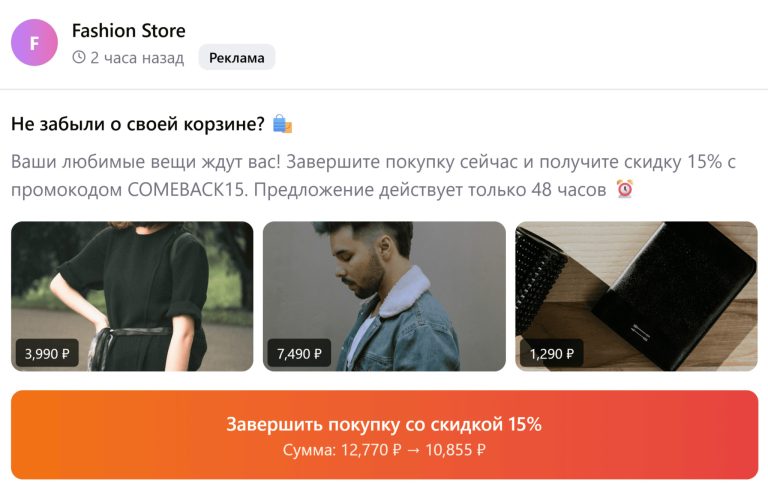
Task: Click the purple F avatar of Fashion Store
Action: pos(34,43)
